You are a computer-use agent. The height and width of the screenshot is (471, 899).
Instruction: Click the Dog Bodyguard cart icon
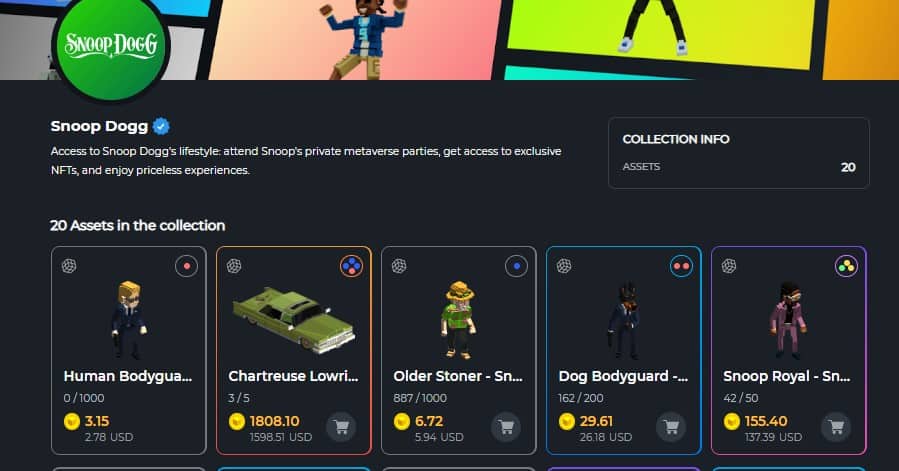click(671, 427)
